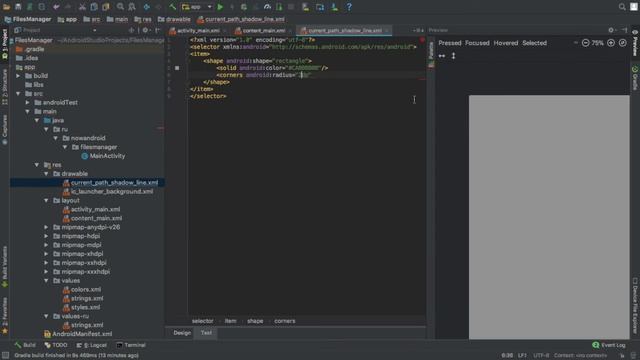Toggle the Hovered state in Preview

coord(506,43)
